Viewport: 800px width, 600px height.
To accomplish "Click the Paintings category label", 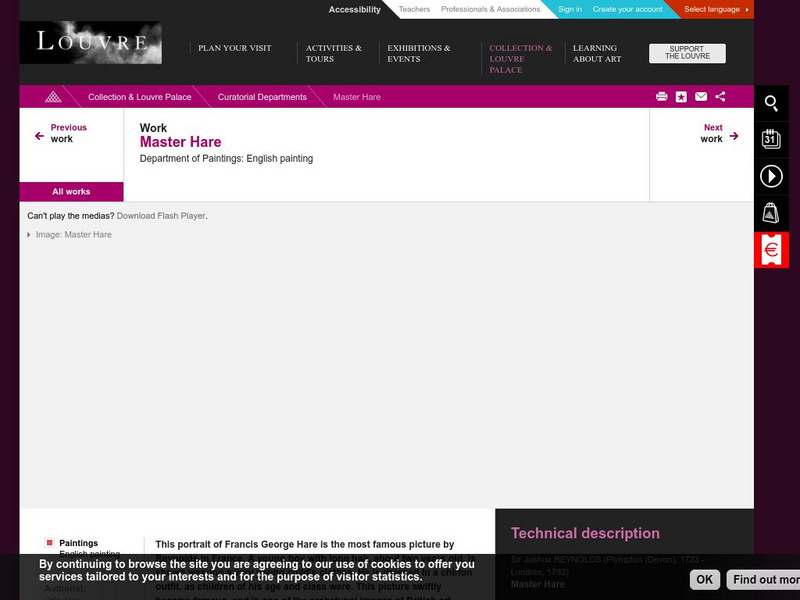I will [x=79, y=543].
